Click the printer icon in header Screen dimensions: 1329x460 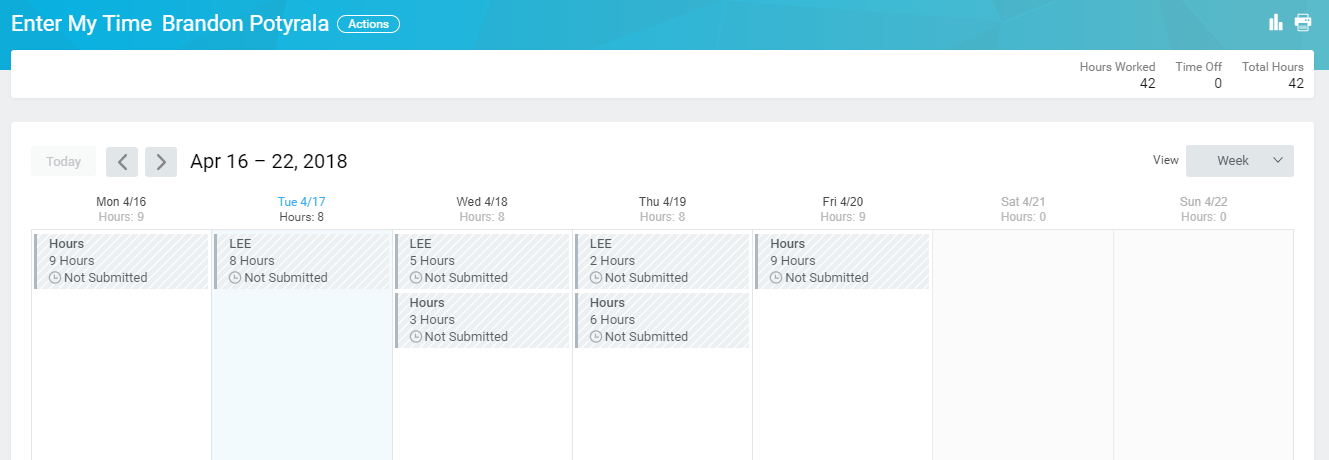coord(1303,22)
